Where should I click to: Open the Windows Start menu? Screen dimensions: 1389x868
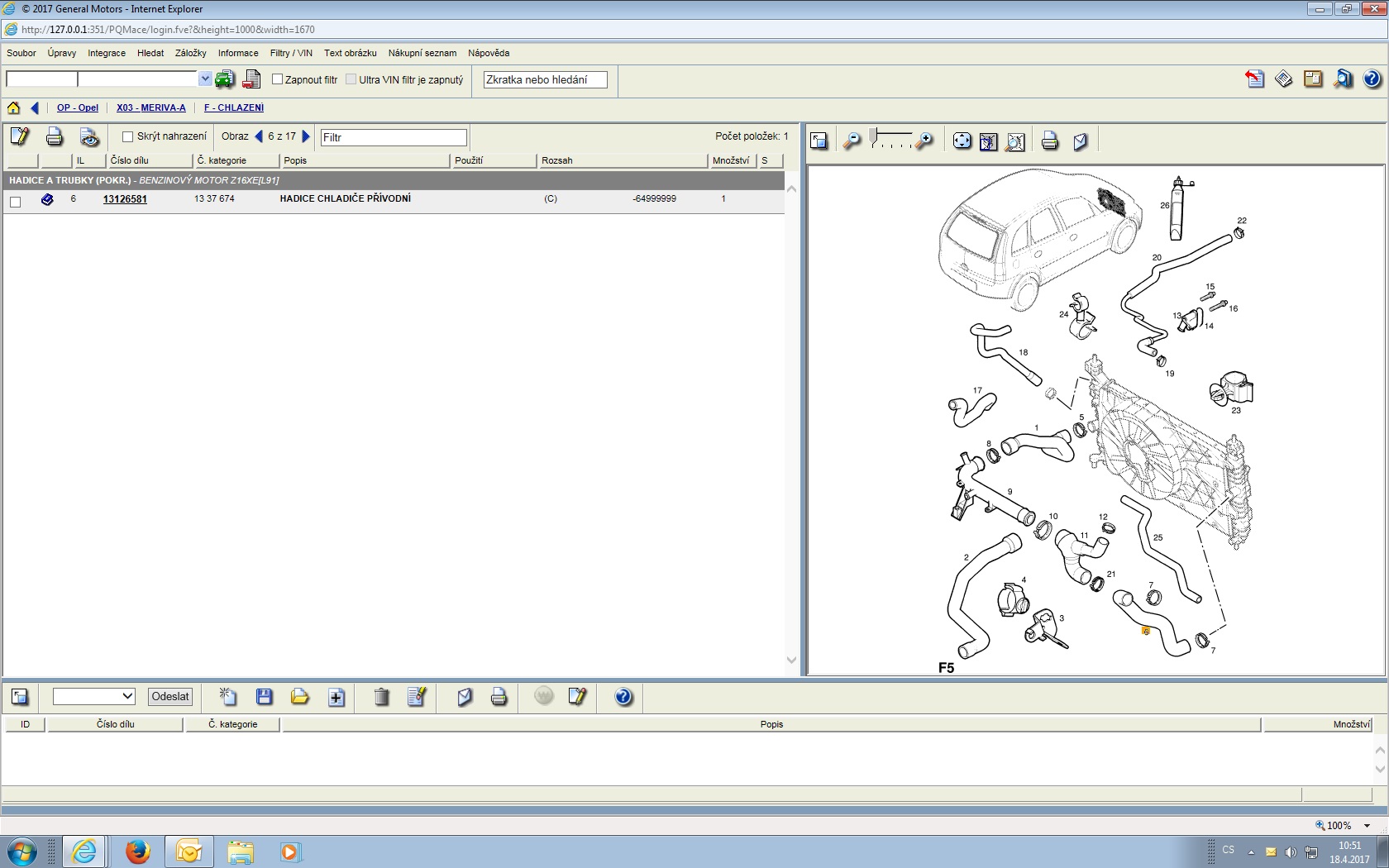[x=21, y=851]
